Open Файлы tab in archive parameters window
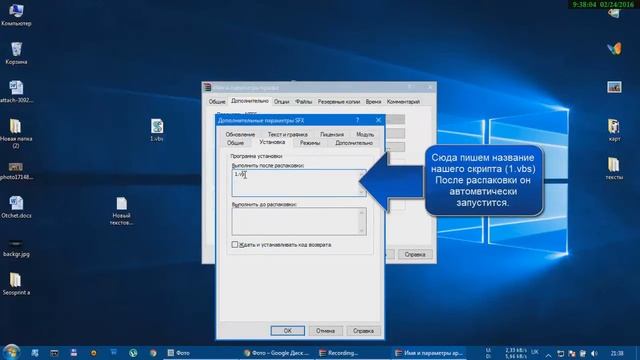 pos(304,102)
